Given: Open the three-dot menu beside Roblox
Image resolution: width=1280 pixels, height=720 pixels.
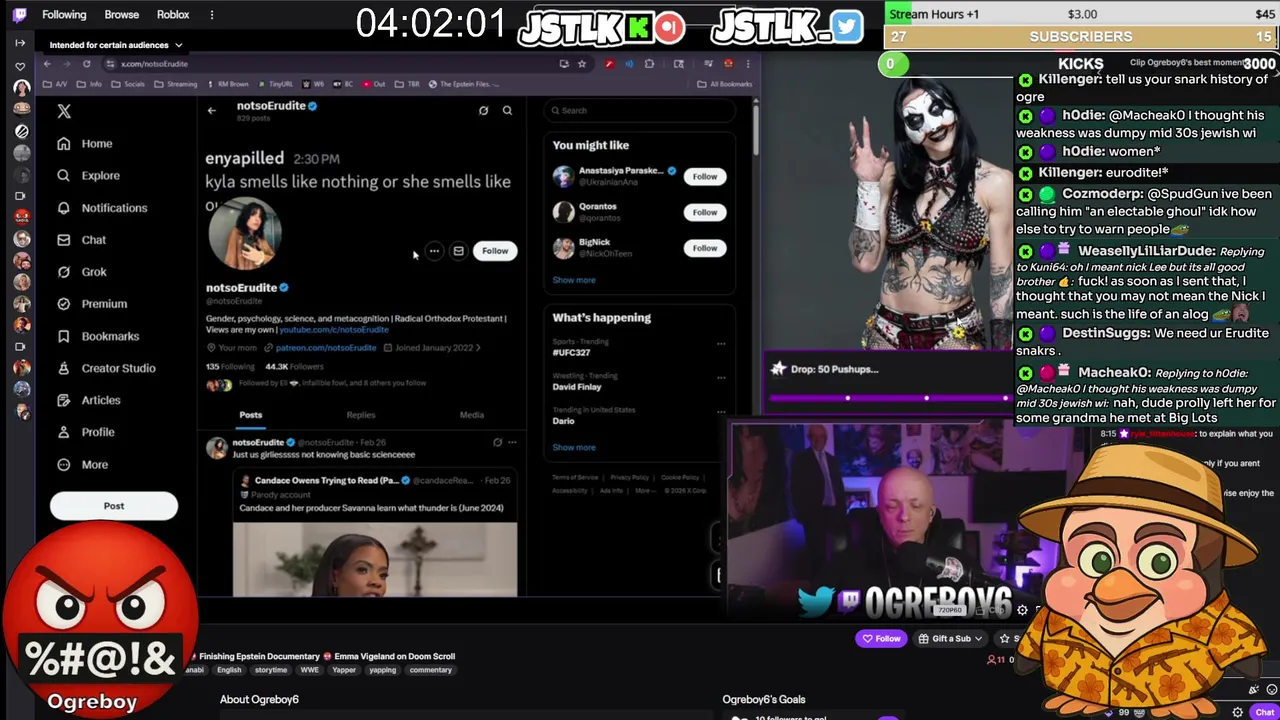Looking at the screenshot, I should coord(211,15).
